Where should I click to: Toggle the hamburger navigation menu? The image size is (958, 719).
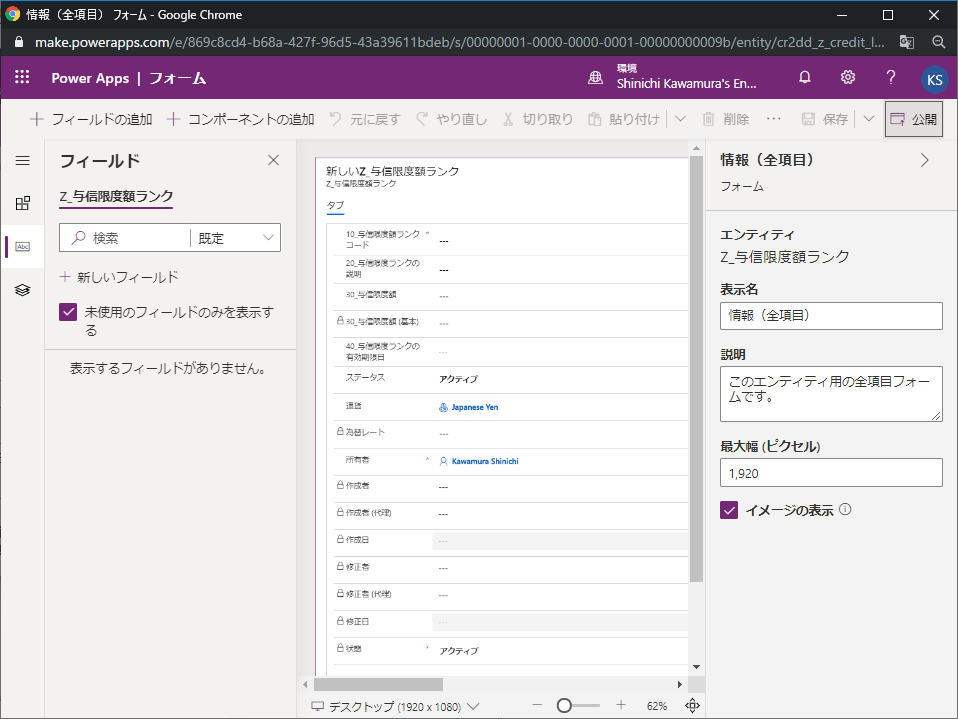click(23, 161)
